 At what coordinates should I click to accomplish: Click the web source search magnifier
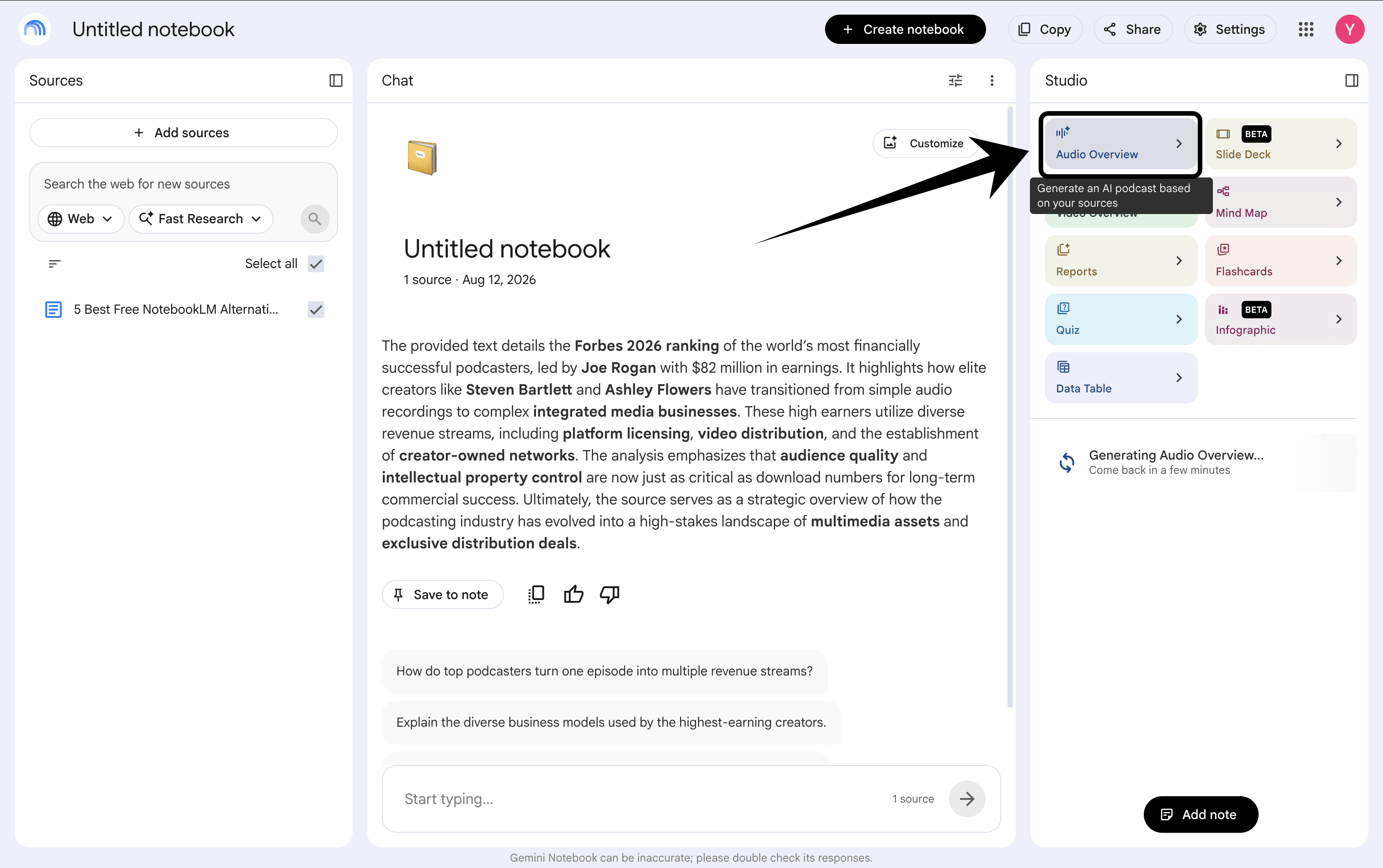315,219
